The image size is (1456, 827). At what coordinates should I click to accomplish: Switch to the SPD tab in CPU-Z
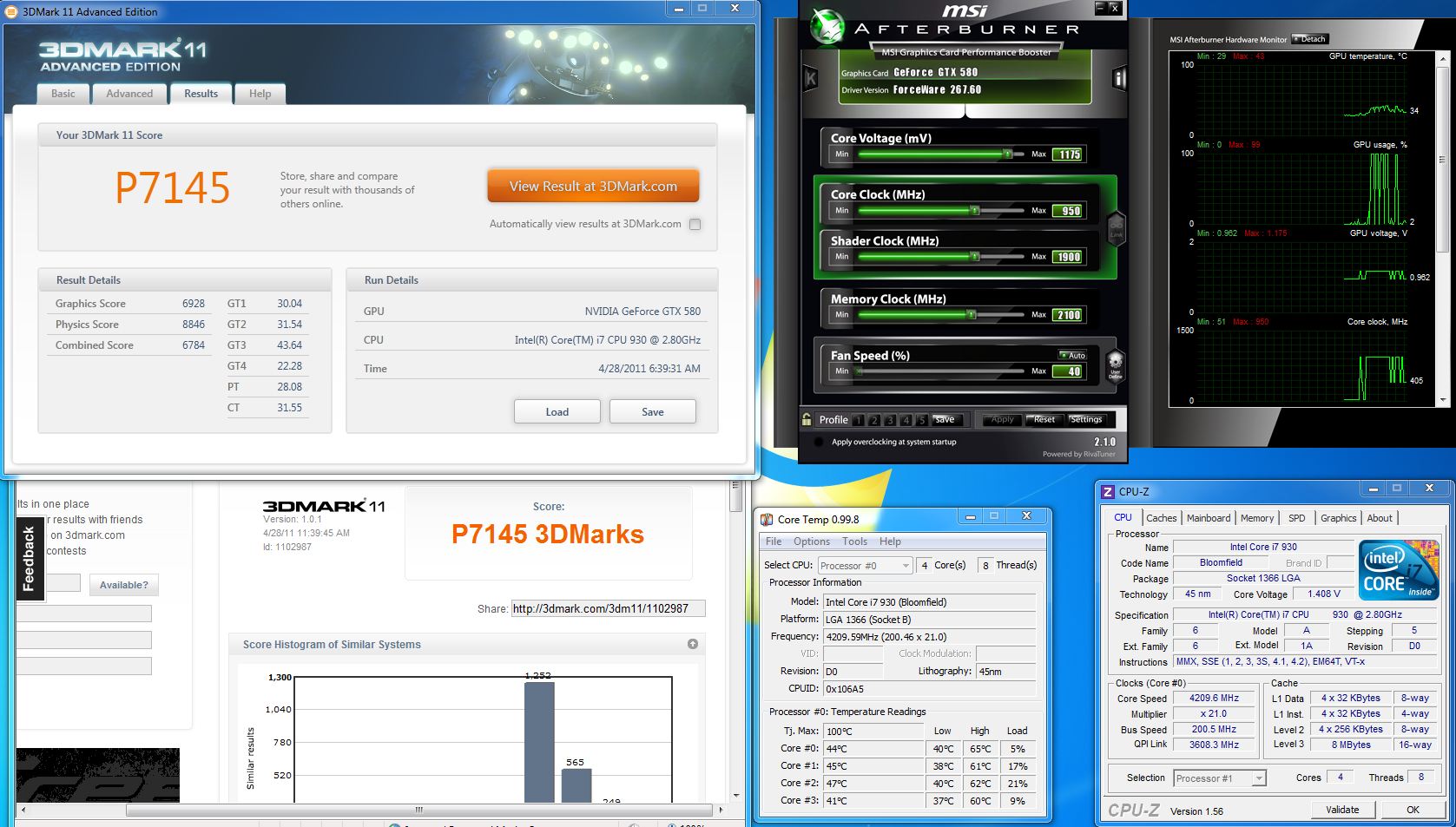coord(1297,518)
